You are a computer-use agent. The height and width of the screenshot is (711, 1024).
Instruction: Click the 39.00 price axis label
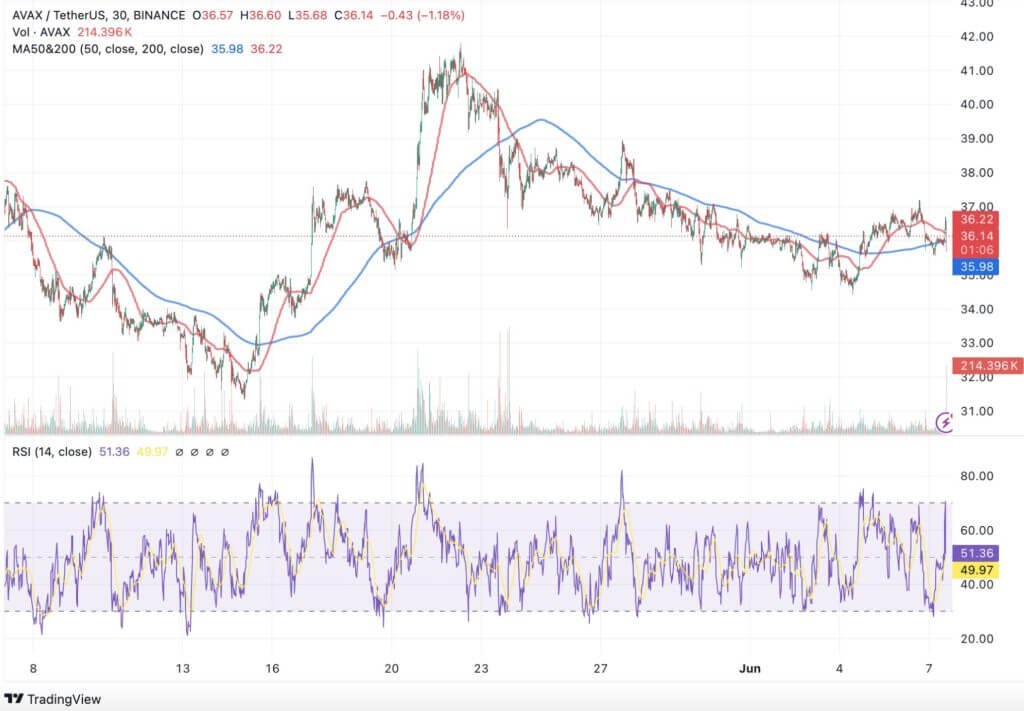[x=976, y=138]
